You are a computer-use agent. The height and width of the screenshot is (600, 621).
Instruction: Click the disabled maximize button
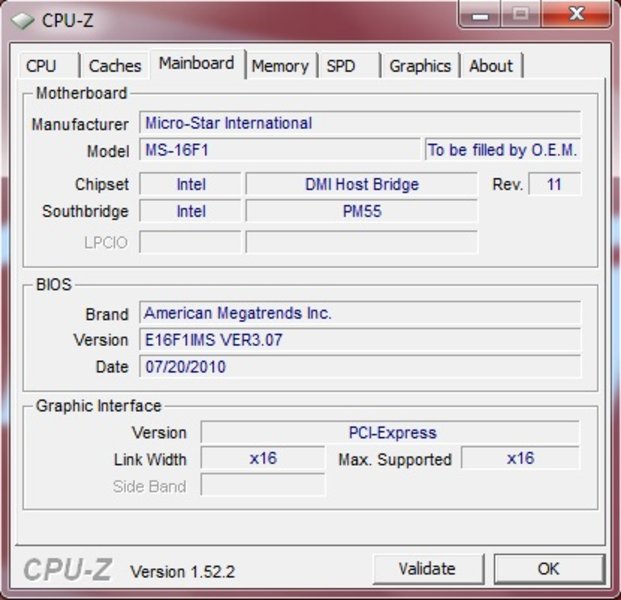click(521, 14)
